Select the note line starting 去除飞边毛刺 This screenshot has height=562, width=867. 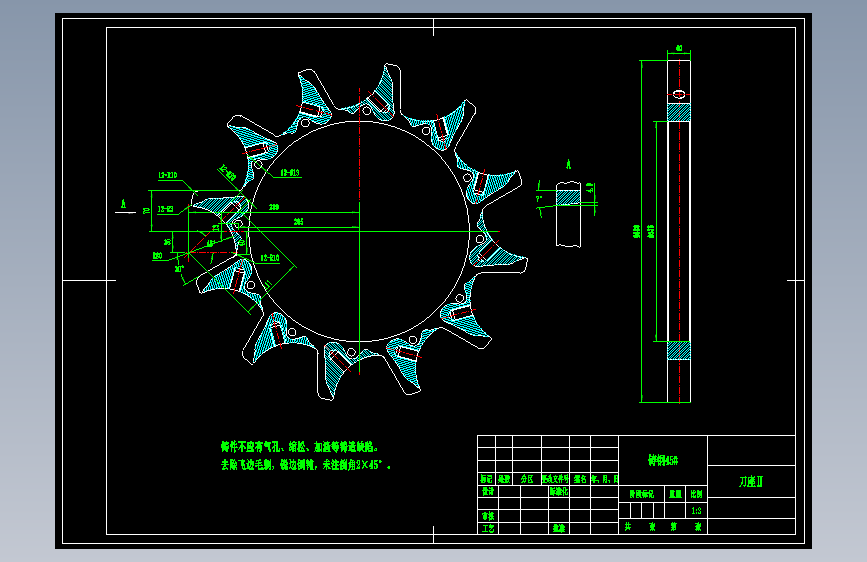306,465
